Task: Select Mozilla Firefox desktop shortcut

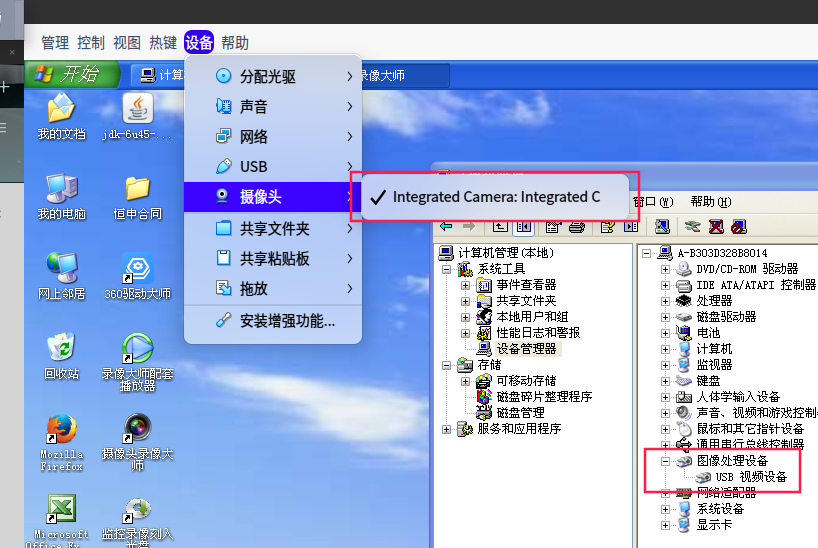Action: 62,443
